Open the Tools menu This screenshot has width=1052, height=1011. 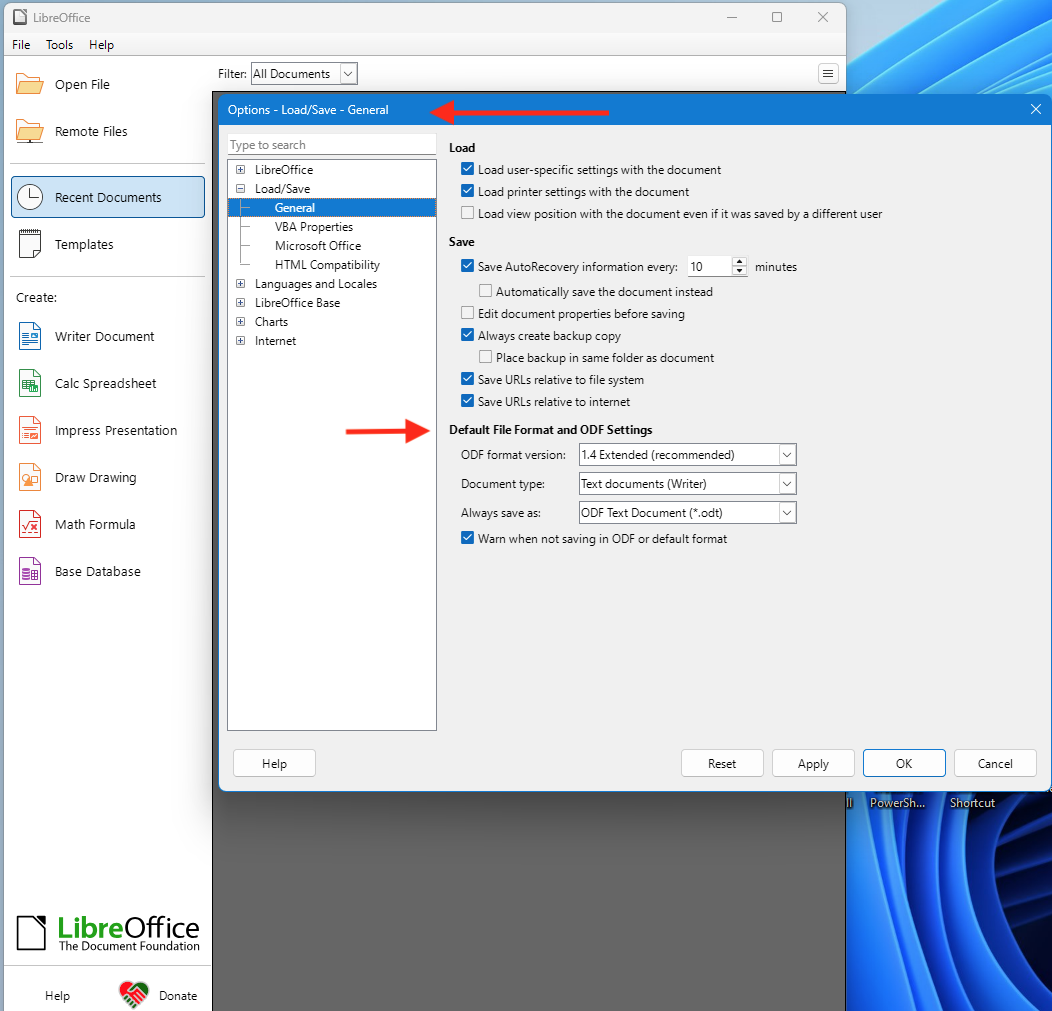[x=59, y=45]
